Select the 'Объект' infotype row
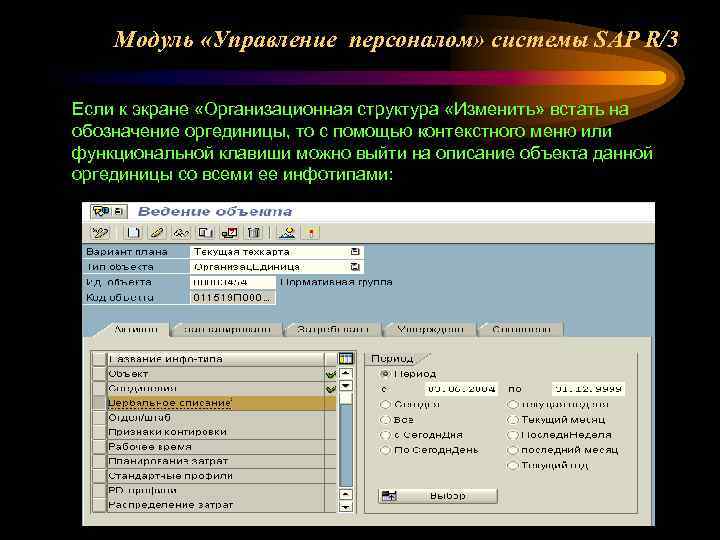Viewport: 720px width, 540px height. coord(216,374)
